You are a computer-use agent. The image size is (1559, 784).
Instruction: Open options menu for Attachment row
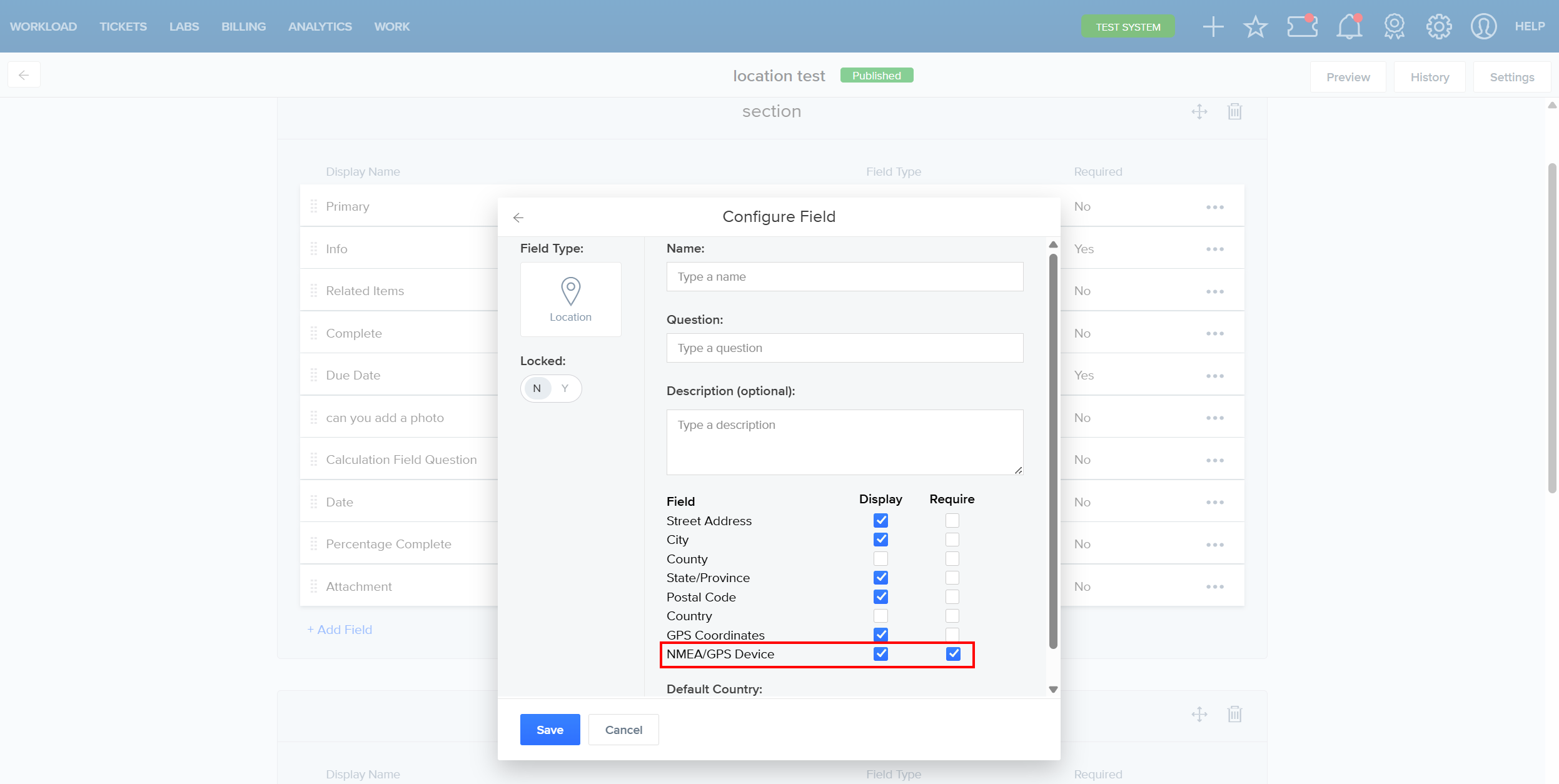tap(1214, 586)
